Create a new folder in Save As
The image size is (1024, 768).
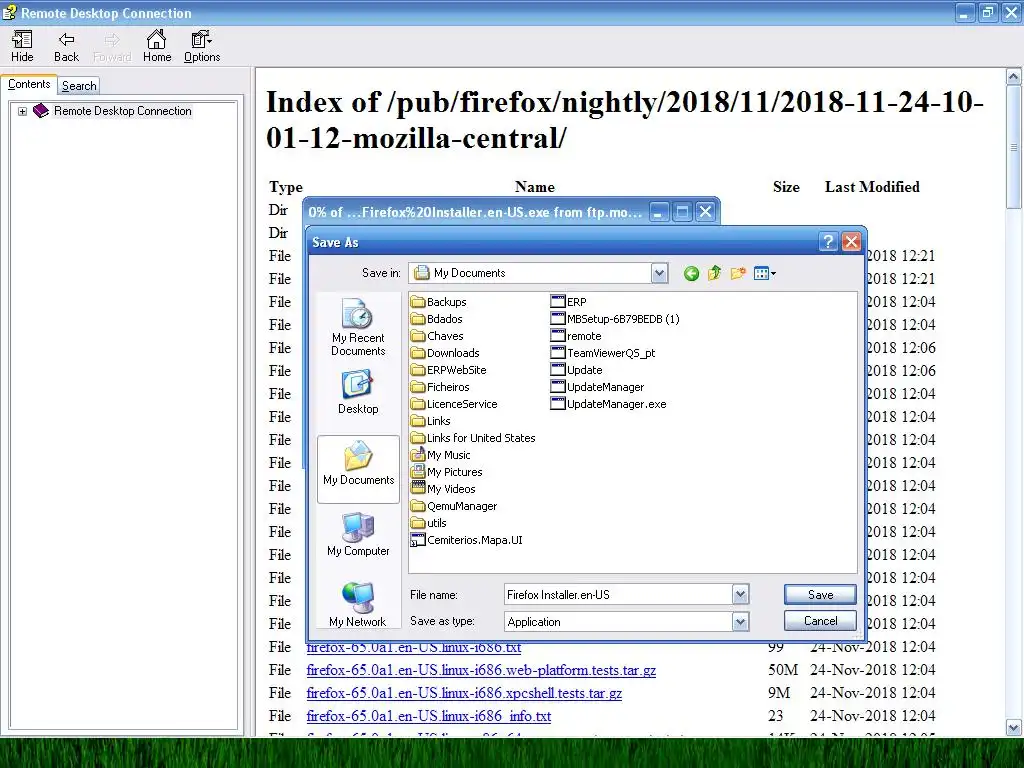pyautogui.click(x=738, y=273)
